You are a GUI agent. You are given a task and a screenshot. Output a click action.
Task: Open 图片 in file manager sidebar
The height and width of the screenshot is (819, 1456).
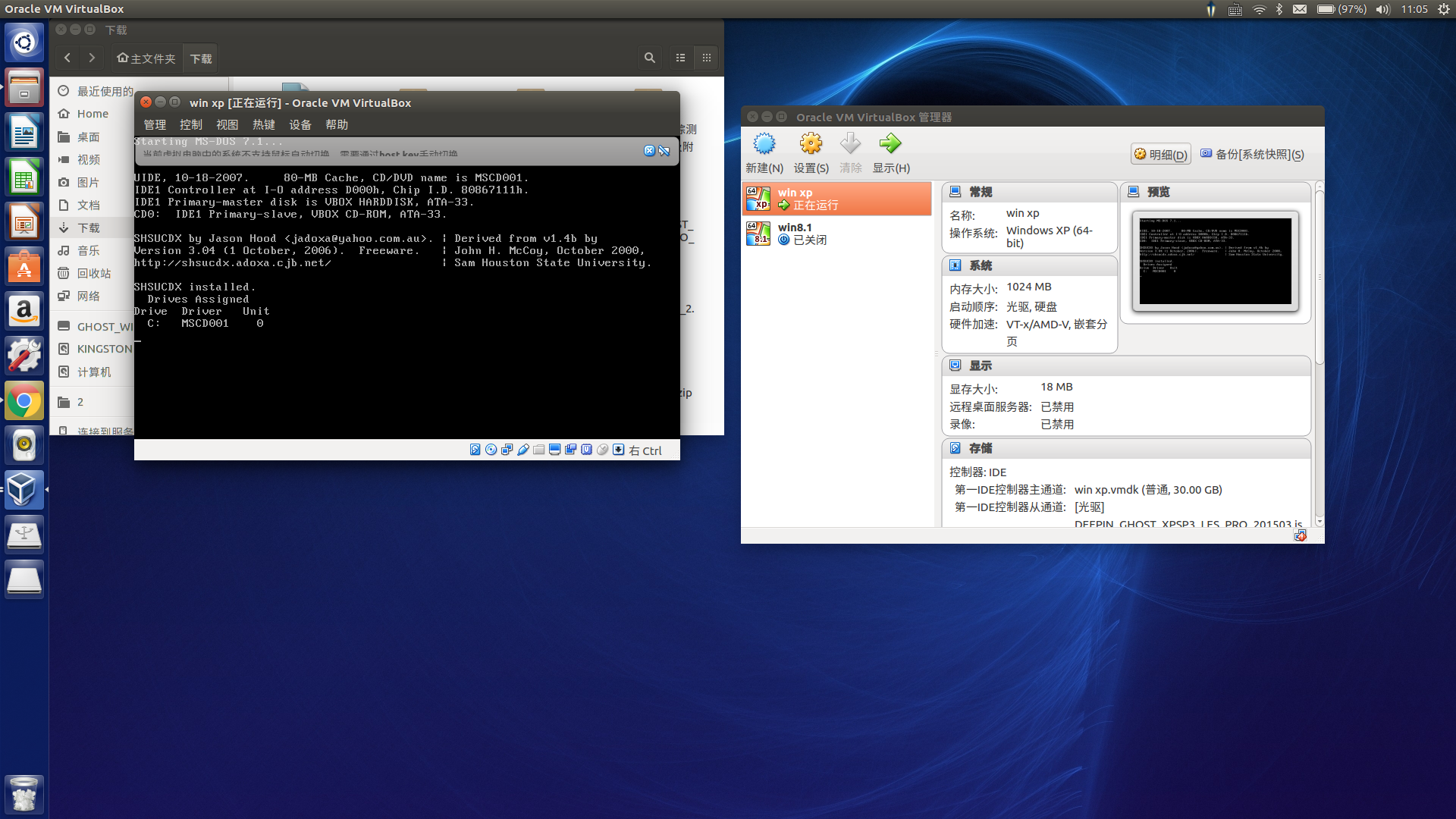pos(88,182)
